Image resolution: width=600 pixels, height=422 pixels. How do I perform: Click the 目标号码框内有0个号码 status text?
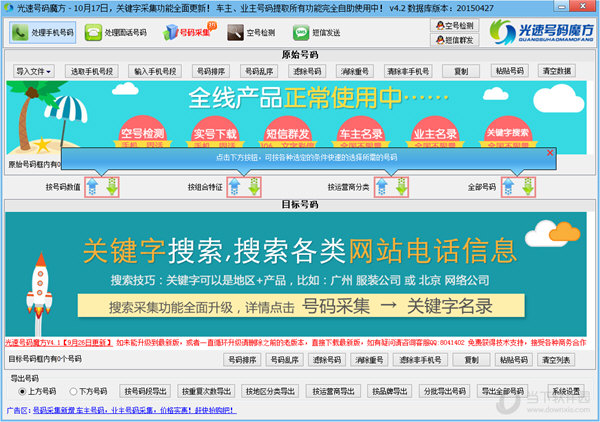45,359
